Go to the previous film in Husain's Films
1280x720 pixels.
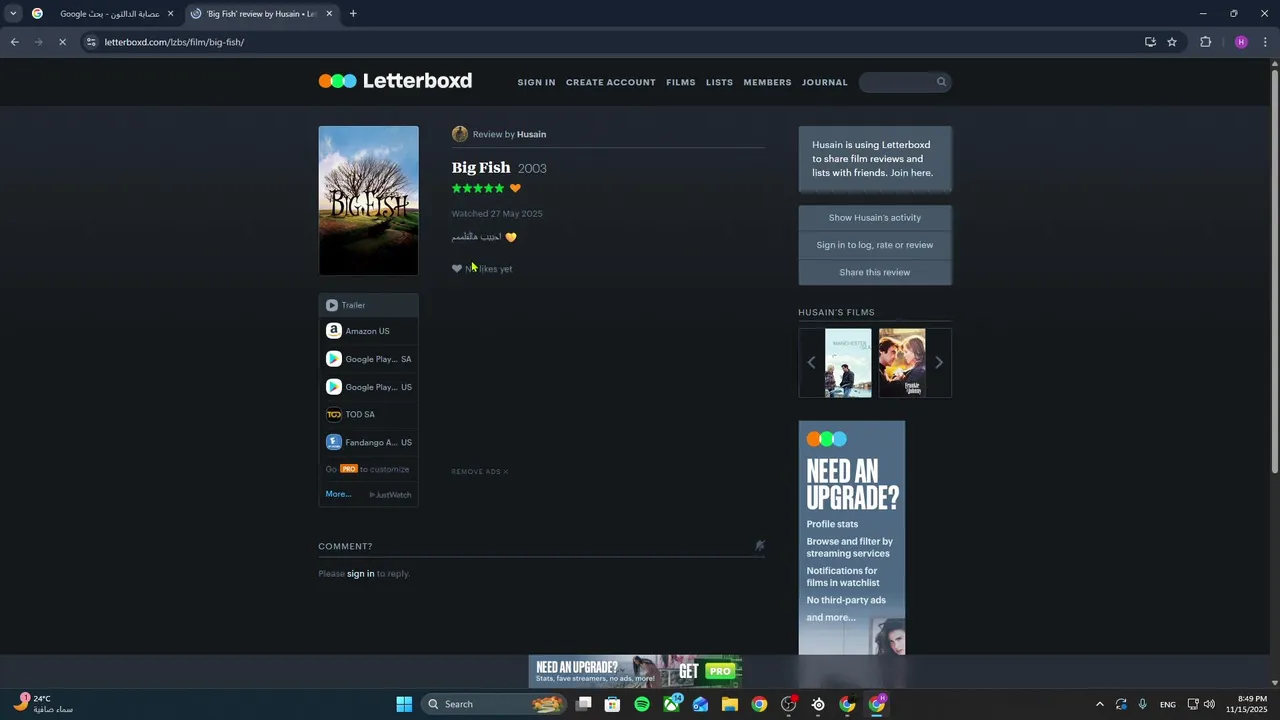tap(811, 362)
